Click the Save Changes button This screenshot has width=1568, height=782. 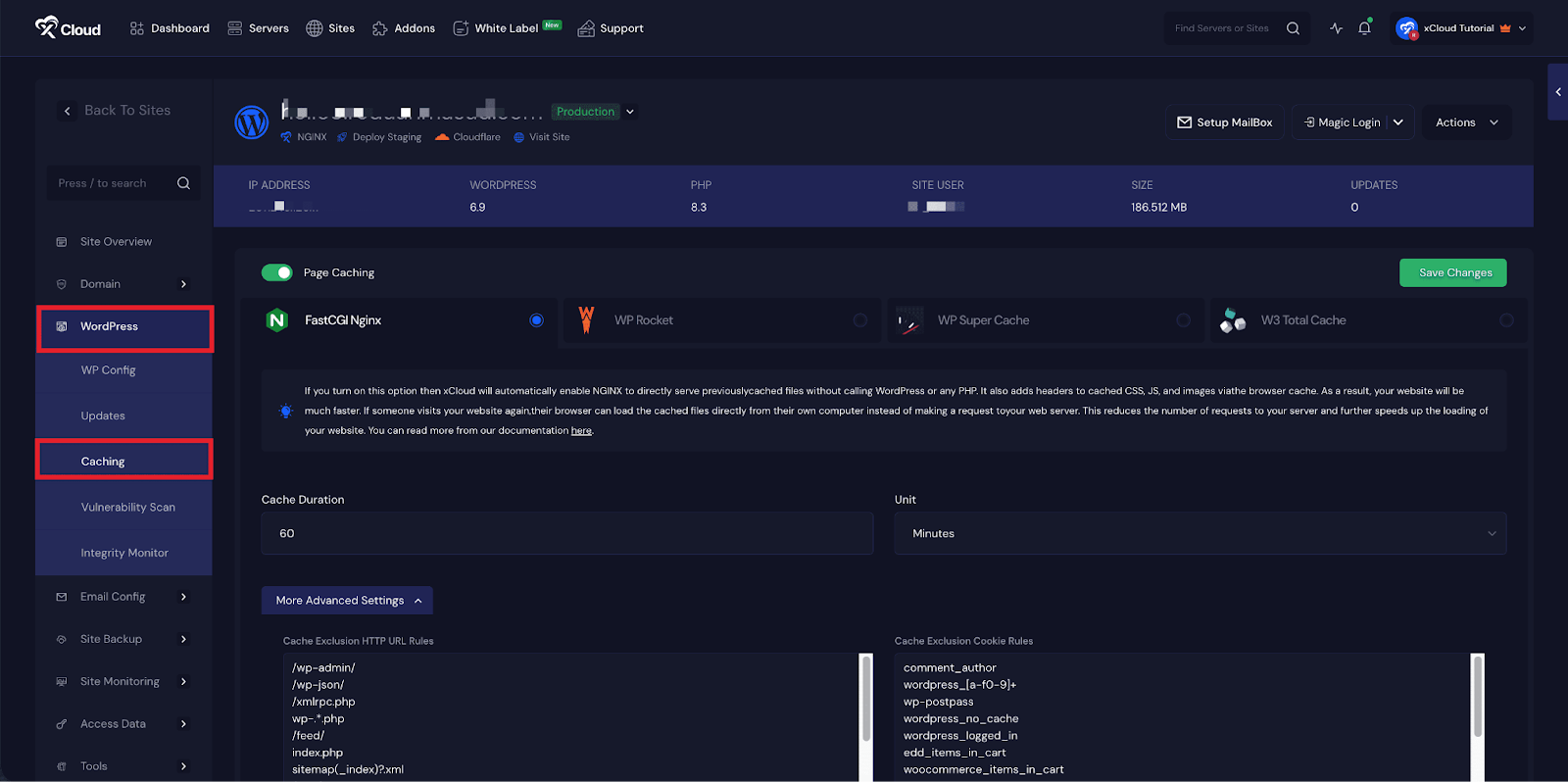coord(1454,273)
